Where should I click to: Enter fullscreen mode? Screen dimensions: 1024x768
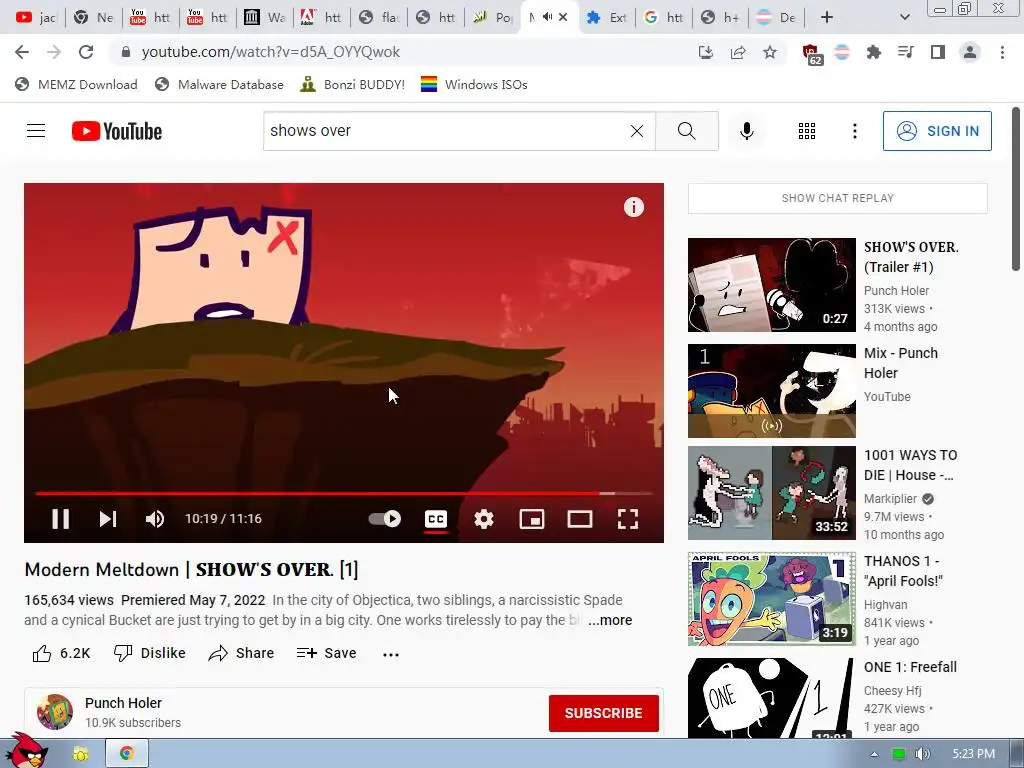coord(628,519)
